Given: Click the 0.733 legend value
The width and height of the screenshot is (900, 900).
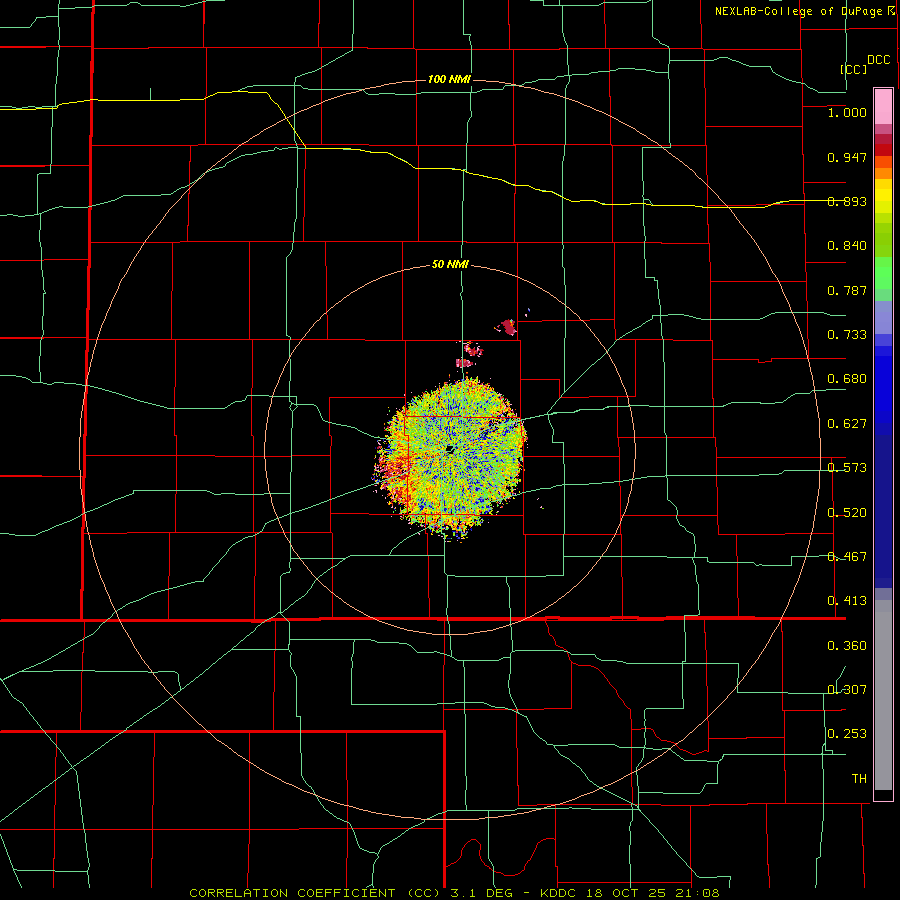Looking at the screenshot, I should (847, 335).
